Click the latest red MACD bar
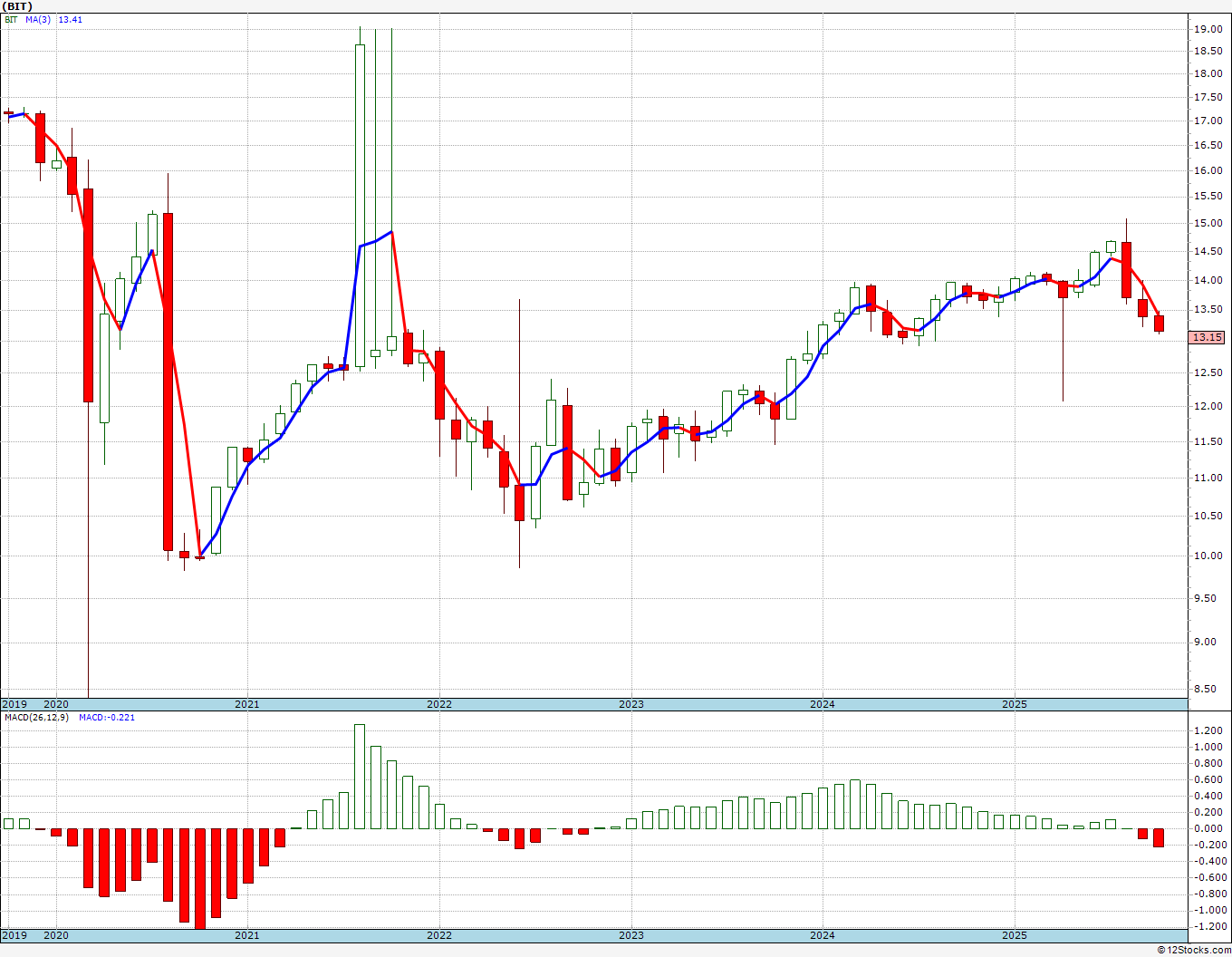This screenshot has width=1232, height=957. 1159,837
